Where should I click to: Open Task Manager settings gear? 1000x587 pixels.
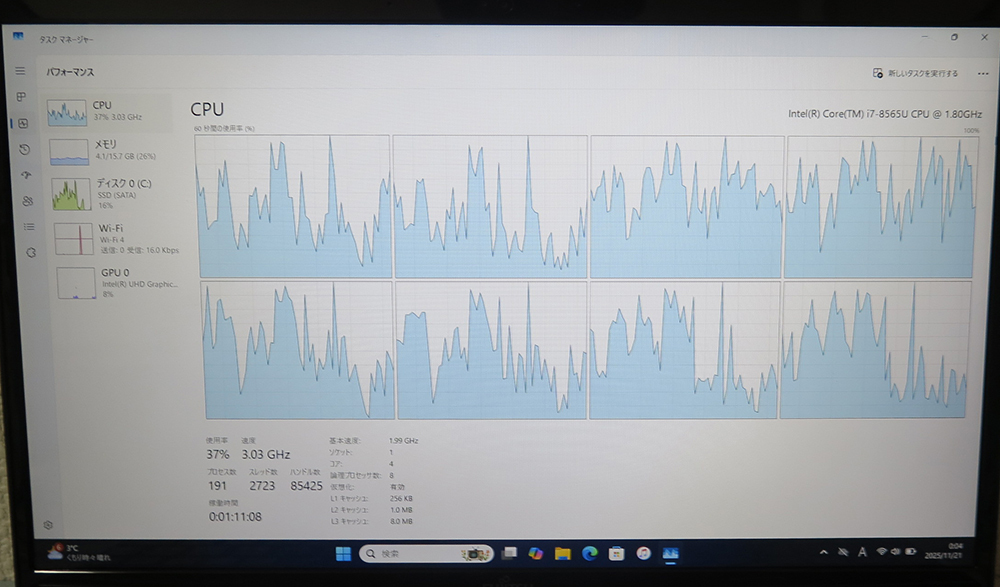point(48,525)
